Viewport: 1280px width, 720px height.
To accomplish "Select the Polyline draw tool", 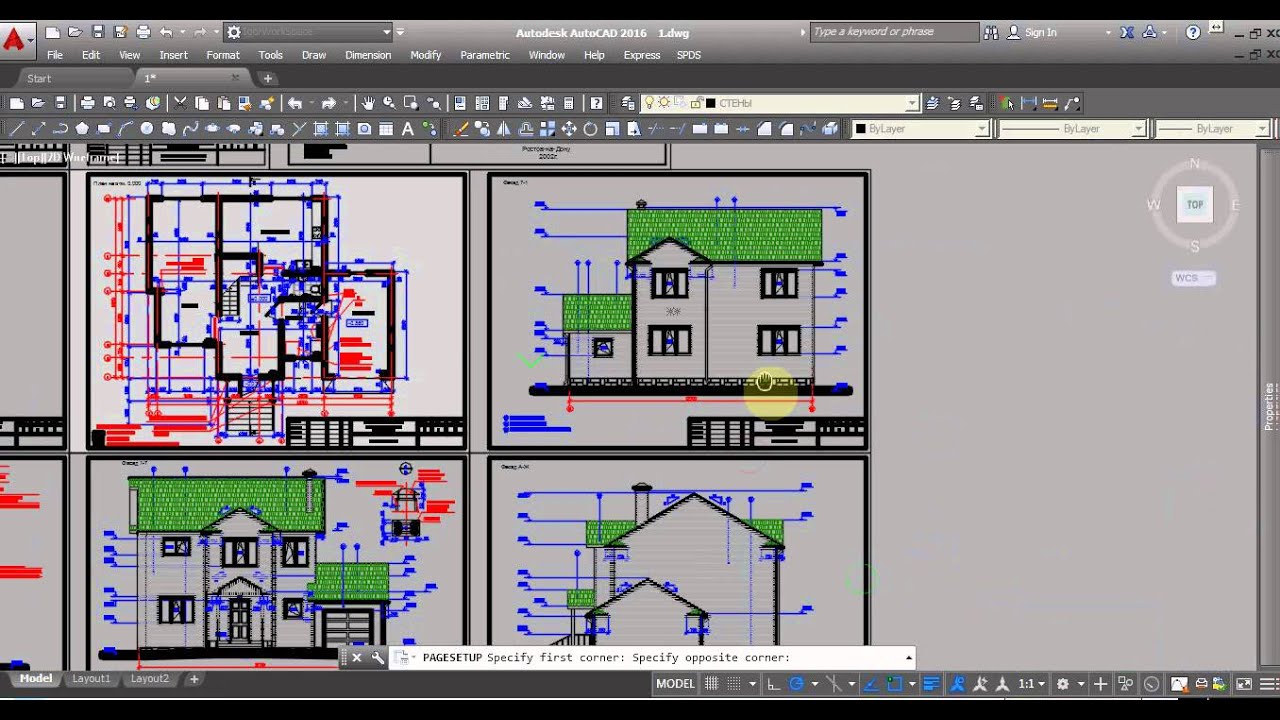I will click(60, 129).
